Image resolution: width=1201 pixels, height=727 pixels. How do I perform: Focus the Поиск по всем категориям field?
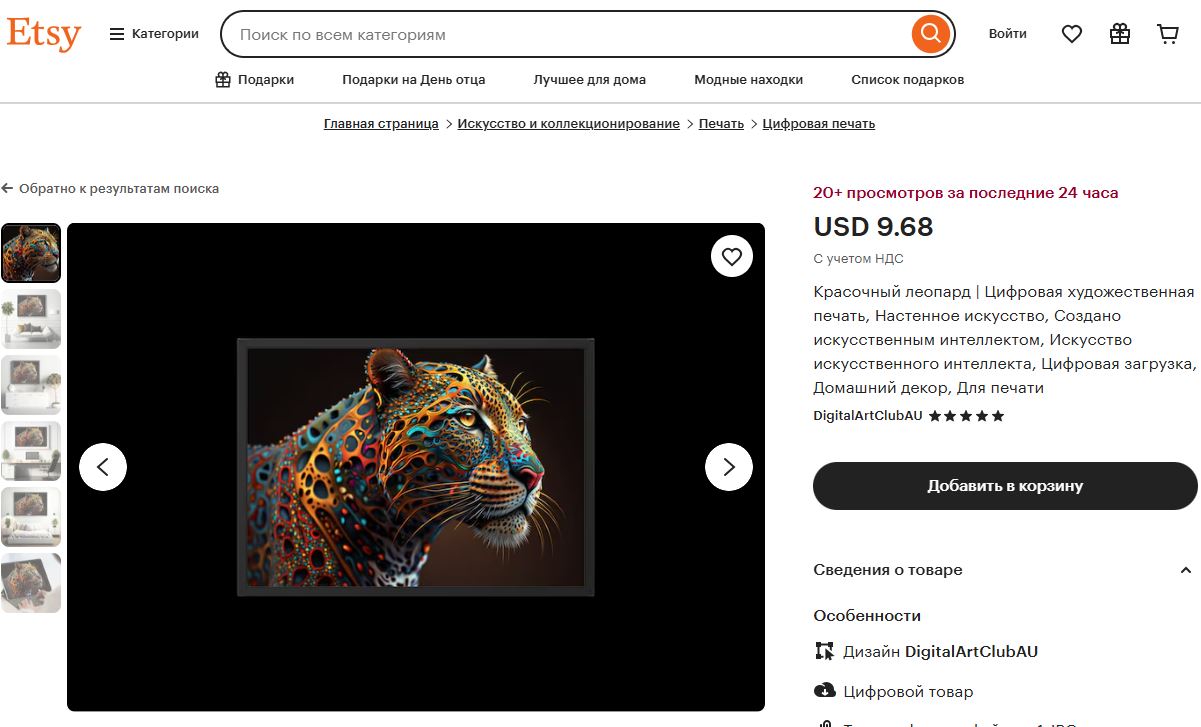pos(570,34)
